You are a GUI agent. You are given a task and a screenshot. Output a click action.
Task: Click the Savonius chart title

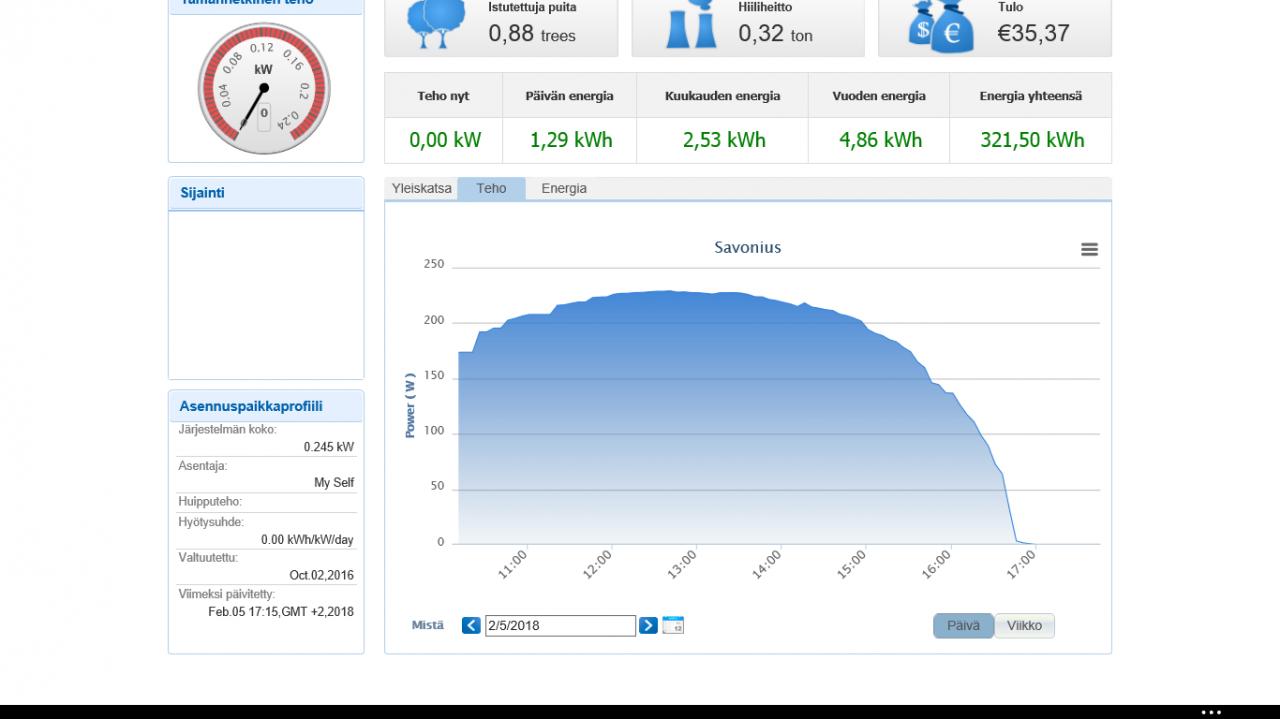coord(747,247)
